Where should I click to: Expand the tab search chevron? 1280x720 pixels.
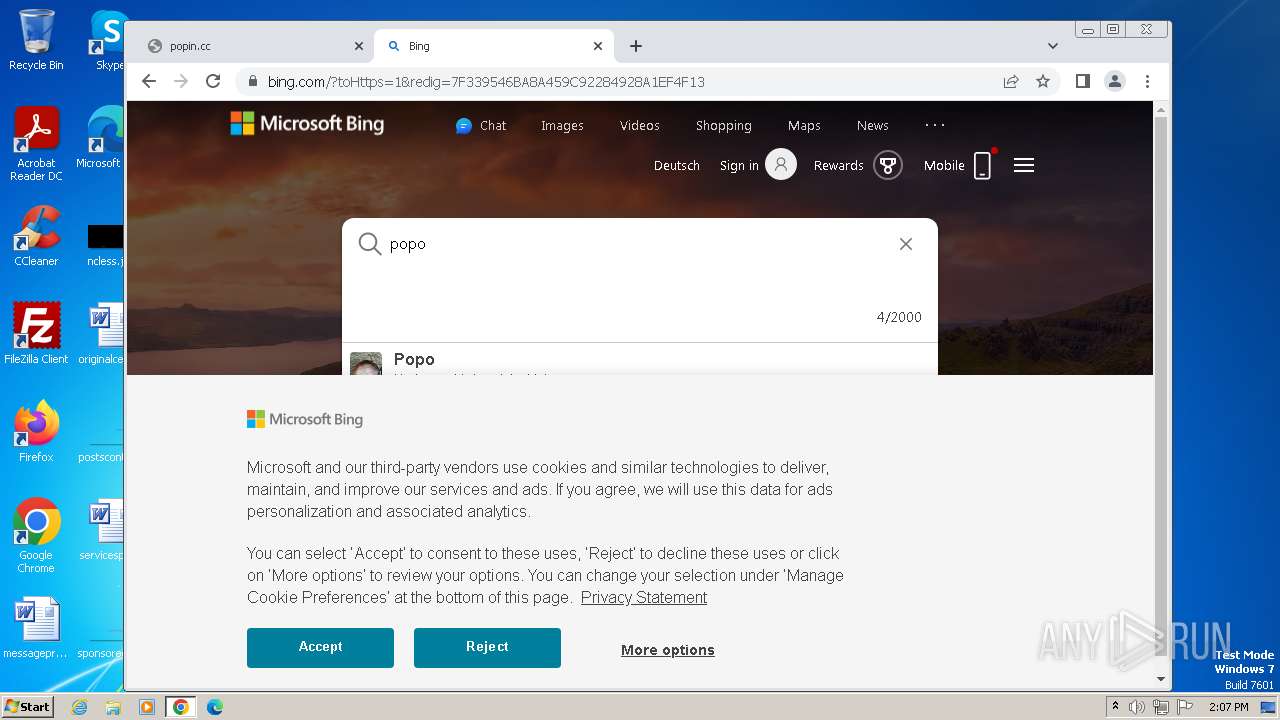pos(1053,46)
